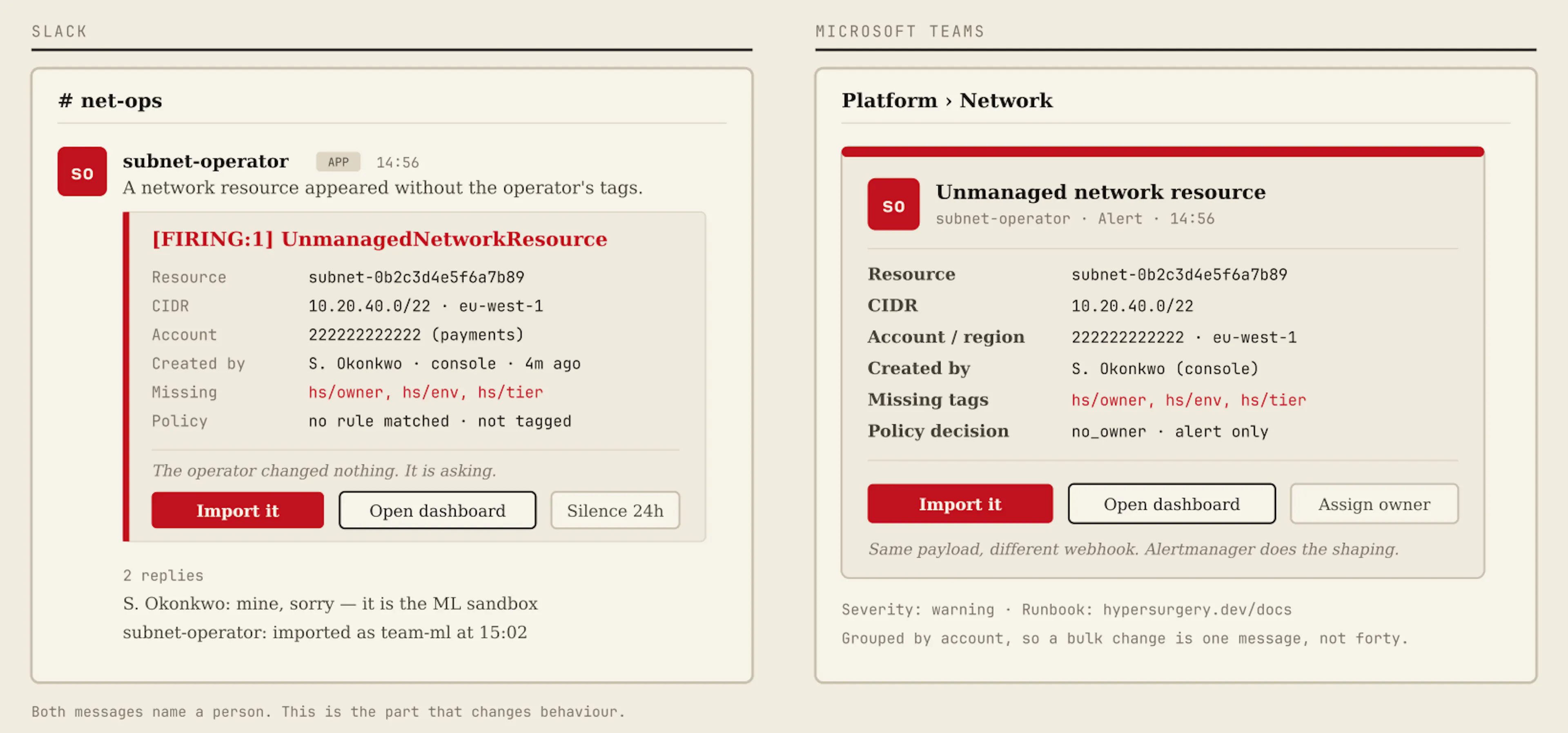Open dashboard from the Teams card
The image size is (1568, 733).
(x=1171, y=503)
